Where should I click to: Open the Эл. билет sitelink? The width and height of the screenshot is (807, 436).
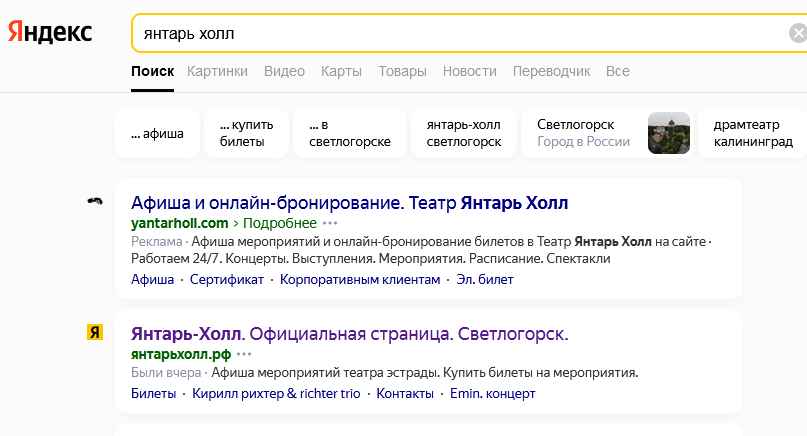tap(485, 280)
